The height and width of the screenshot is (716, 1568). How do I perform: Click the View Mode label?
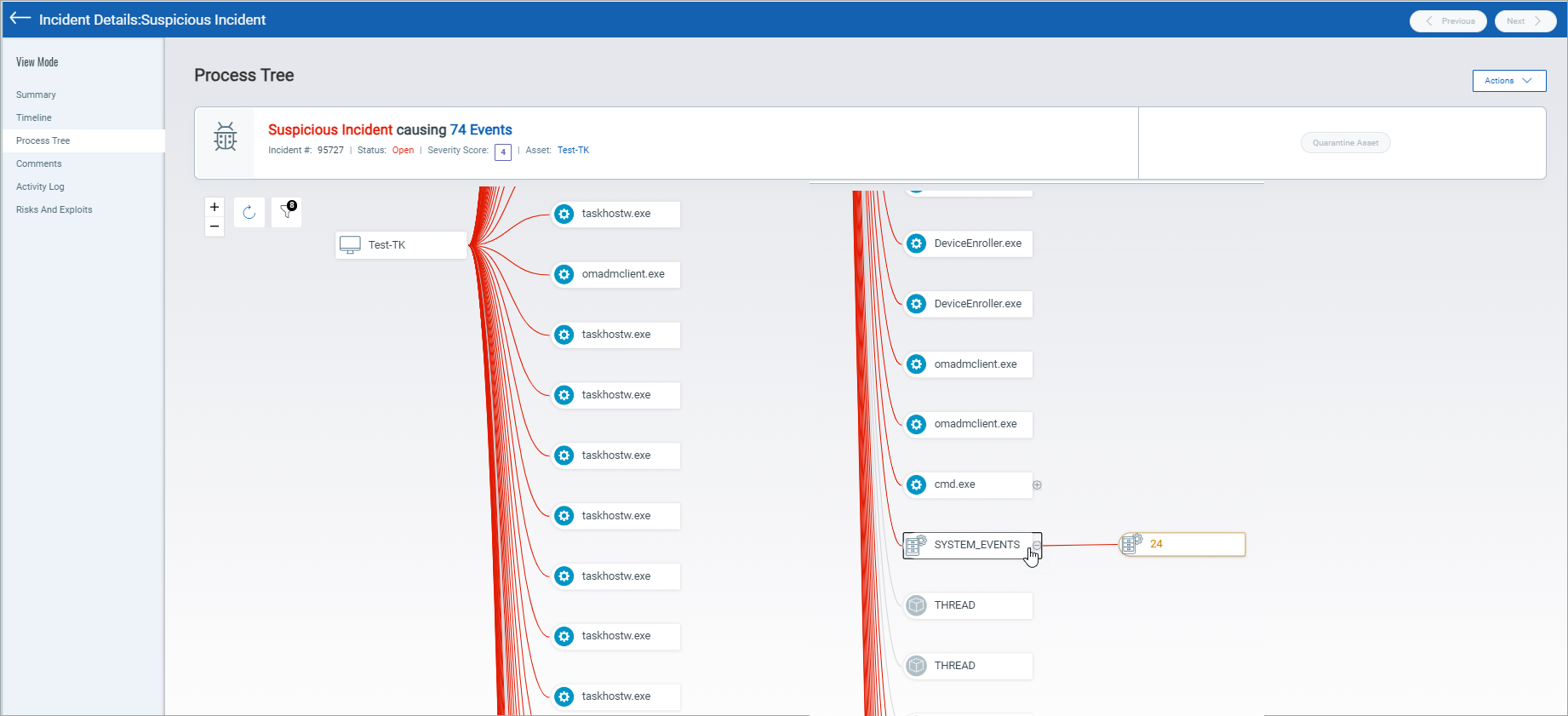[x=37, y=62]
